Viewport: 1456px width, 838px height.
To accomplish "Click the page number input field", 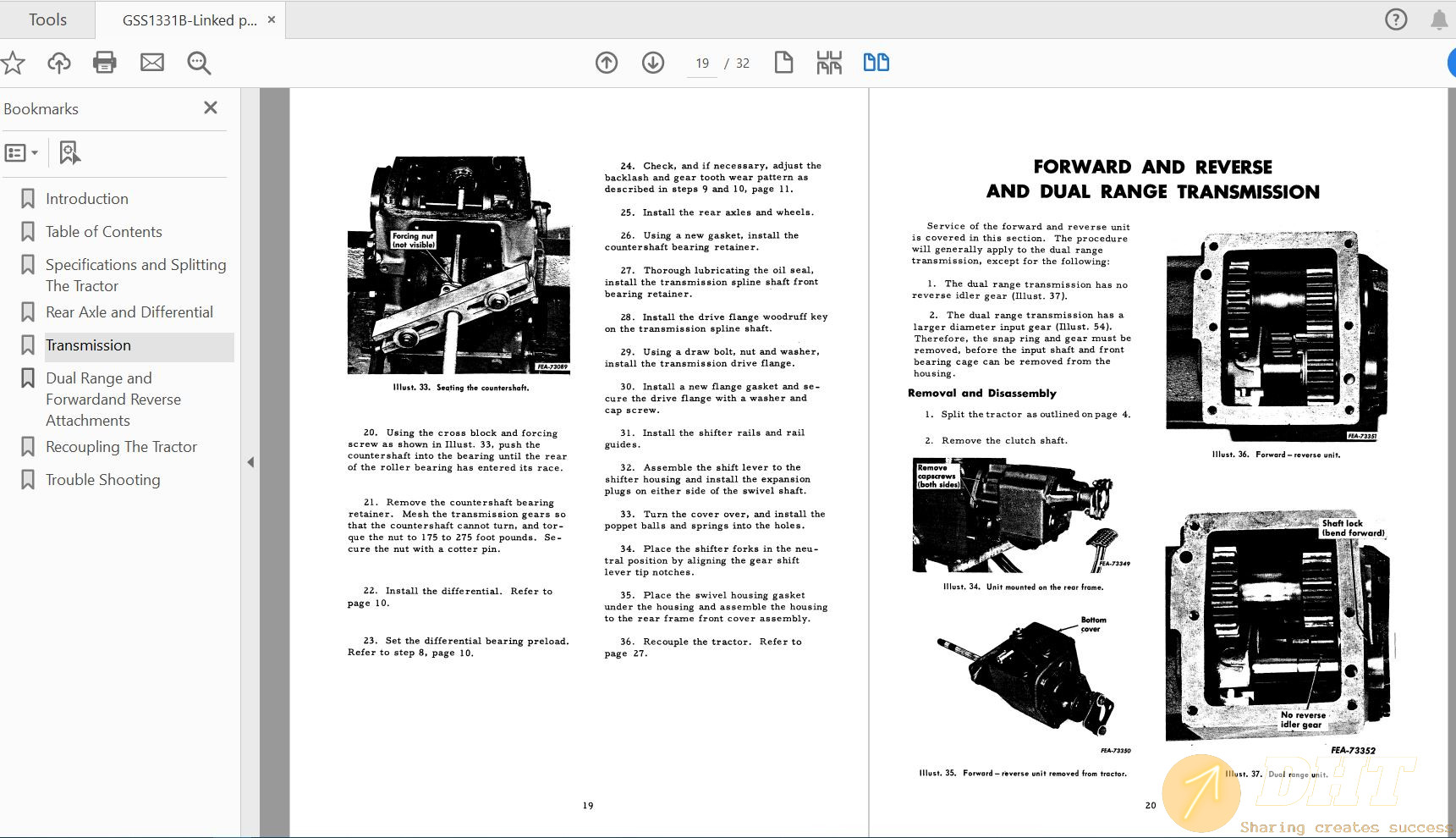I will [702, 63].
